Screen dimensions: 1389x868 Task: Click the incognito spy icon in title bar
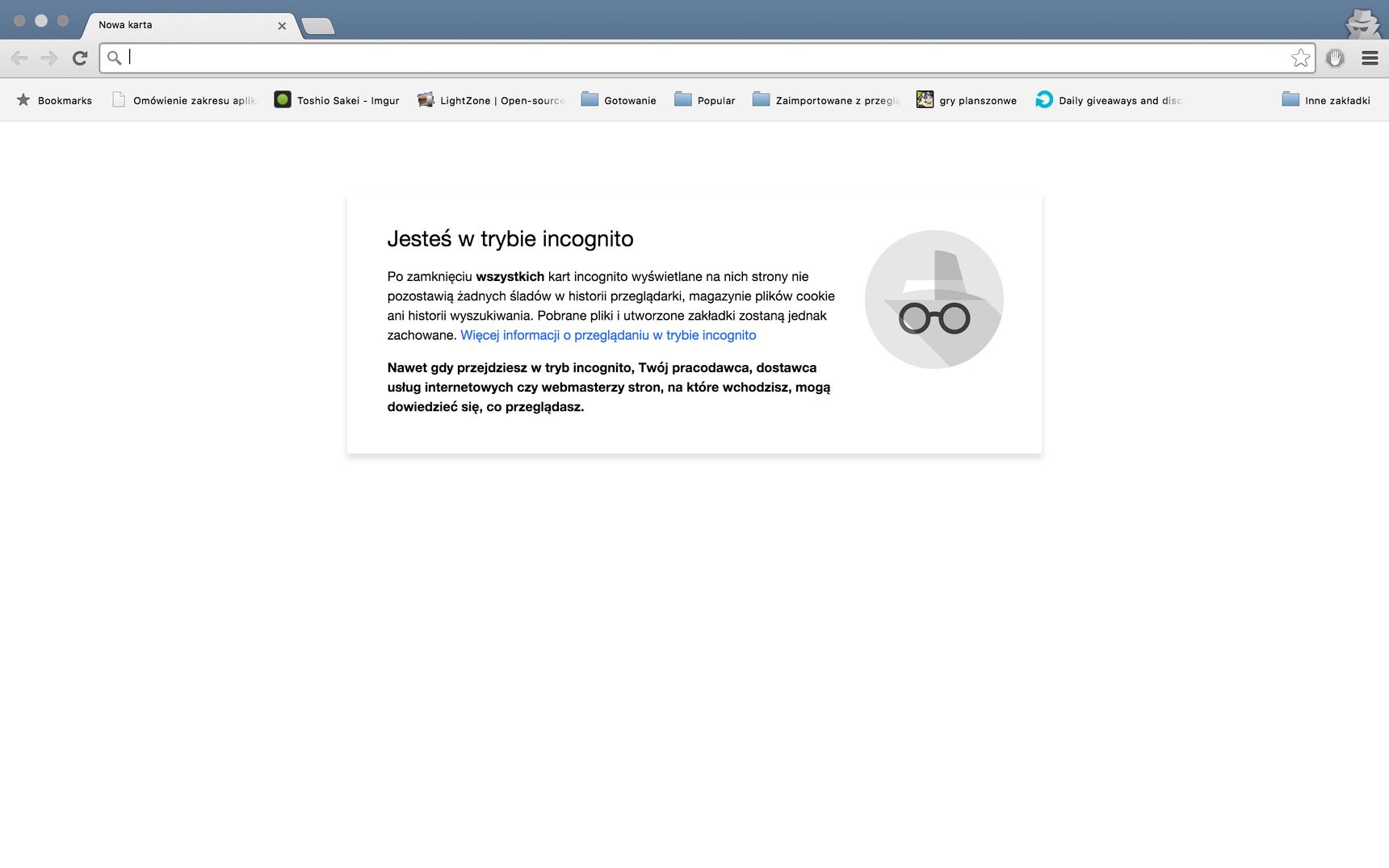(1362, 23)
